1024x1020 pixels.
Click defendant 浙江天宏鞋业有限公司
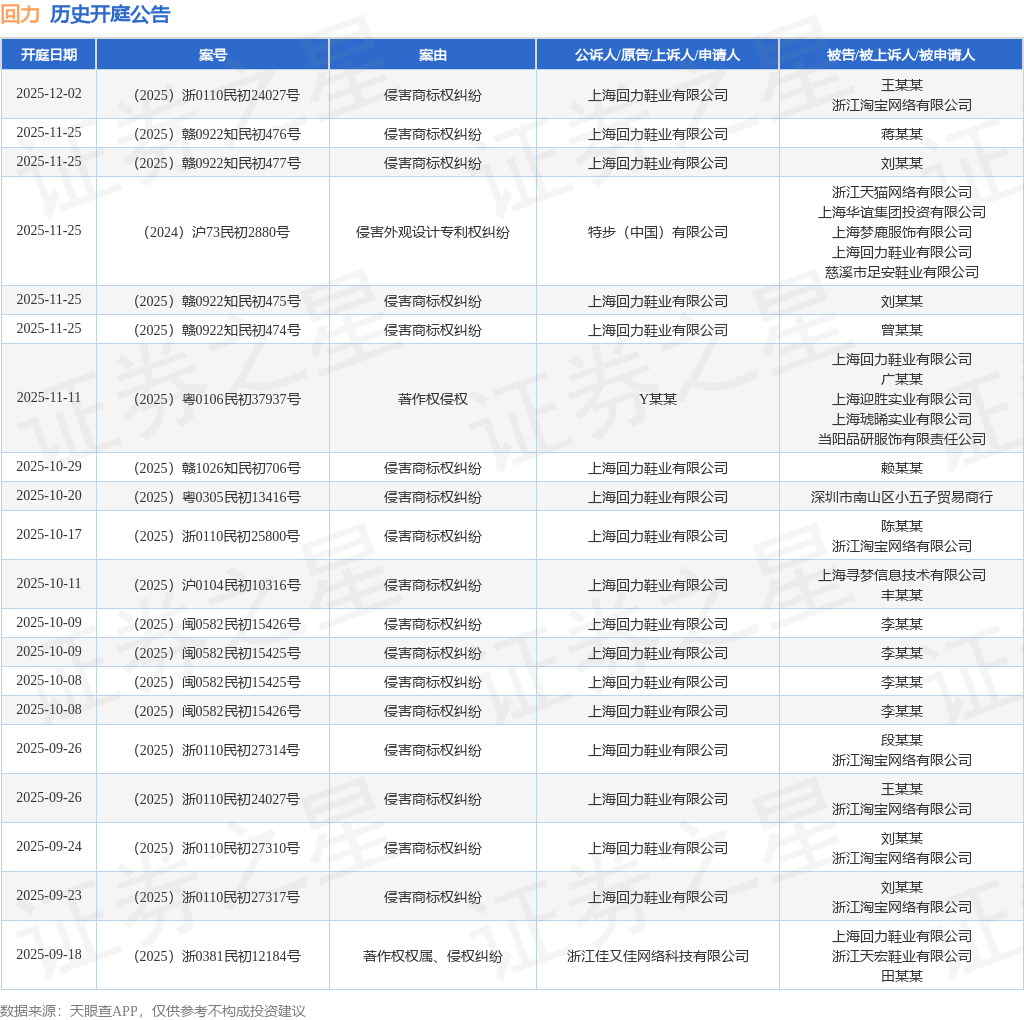click(x=902, y=956)
